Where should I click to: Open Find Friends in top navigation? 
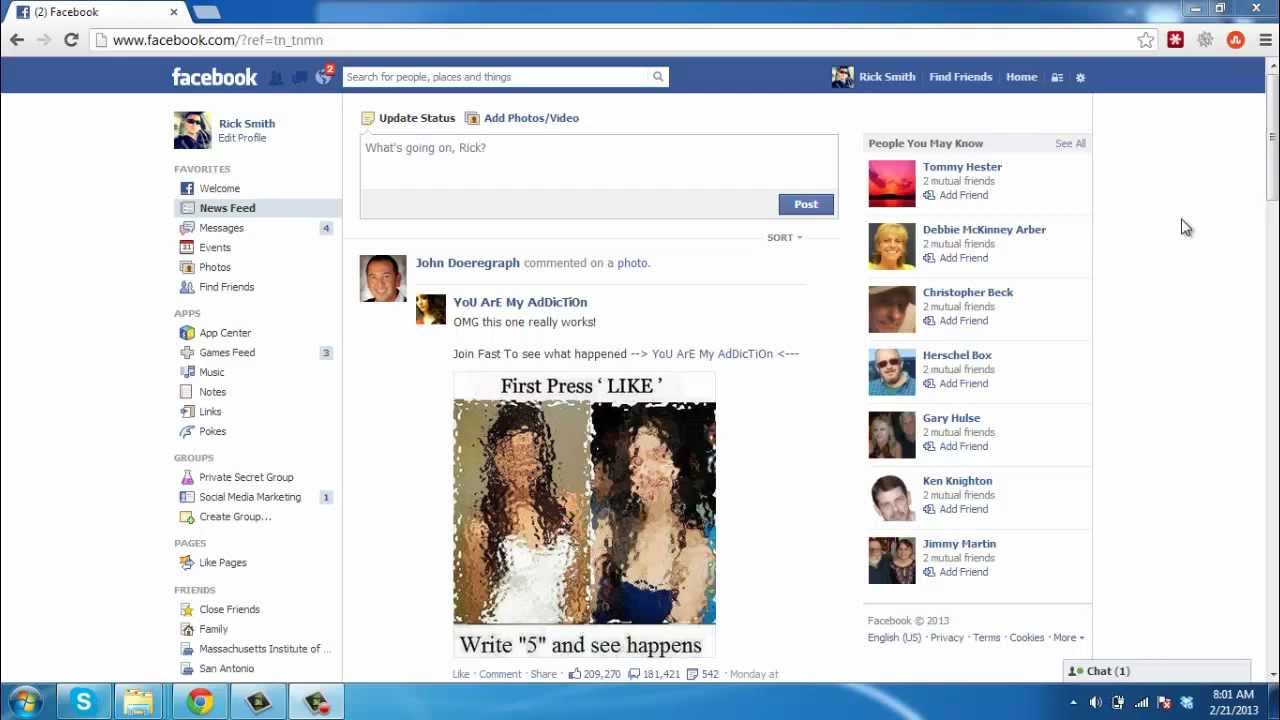960,77
